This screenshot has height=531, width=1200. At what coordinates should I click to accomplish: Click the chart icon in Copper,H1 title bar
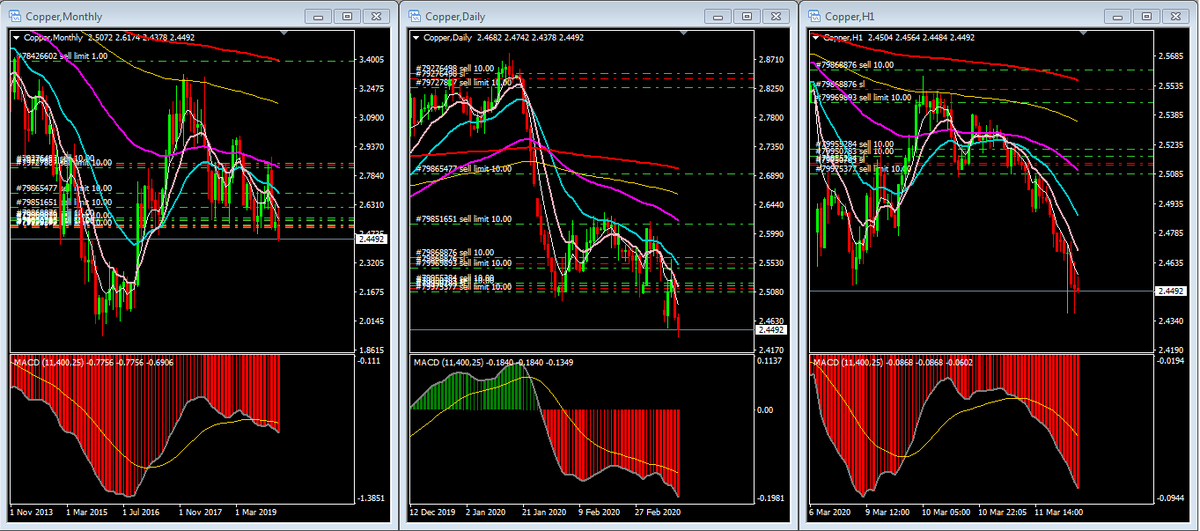pyautogui.click(x=814, y=15)
